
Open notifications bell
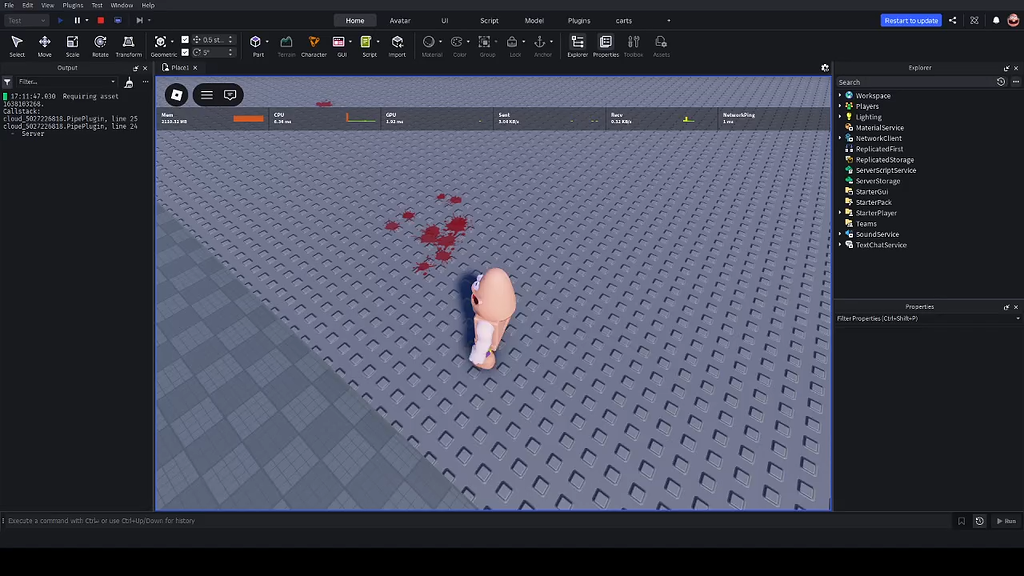[x=996, y=20]
